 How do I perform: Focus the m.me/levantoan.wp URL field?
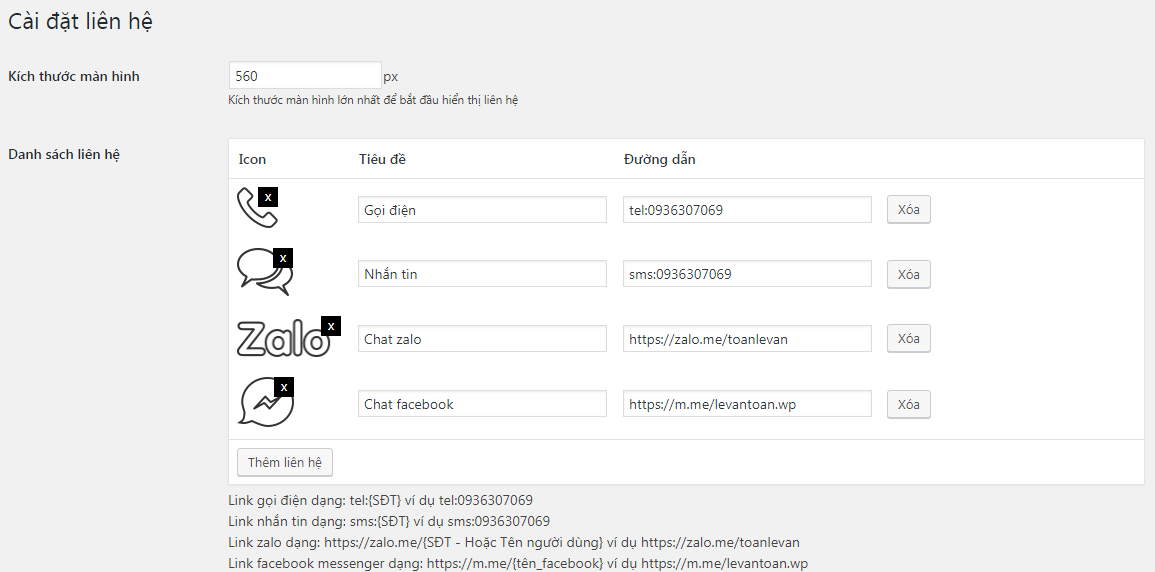[x=747, y=404]
